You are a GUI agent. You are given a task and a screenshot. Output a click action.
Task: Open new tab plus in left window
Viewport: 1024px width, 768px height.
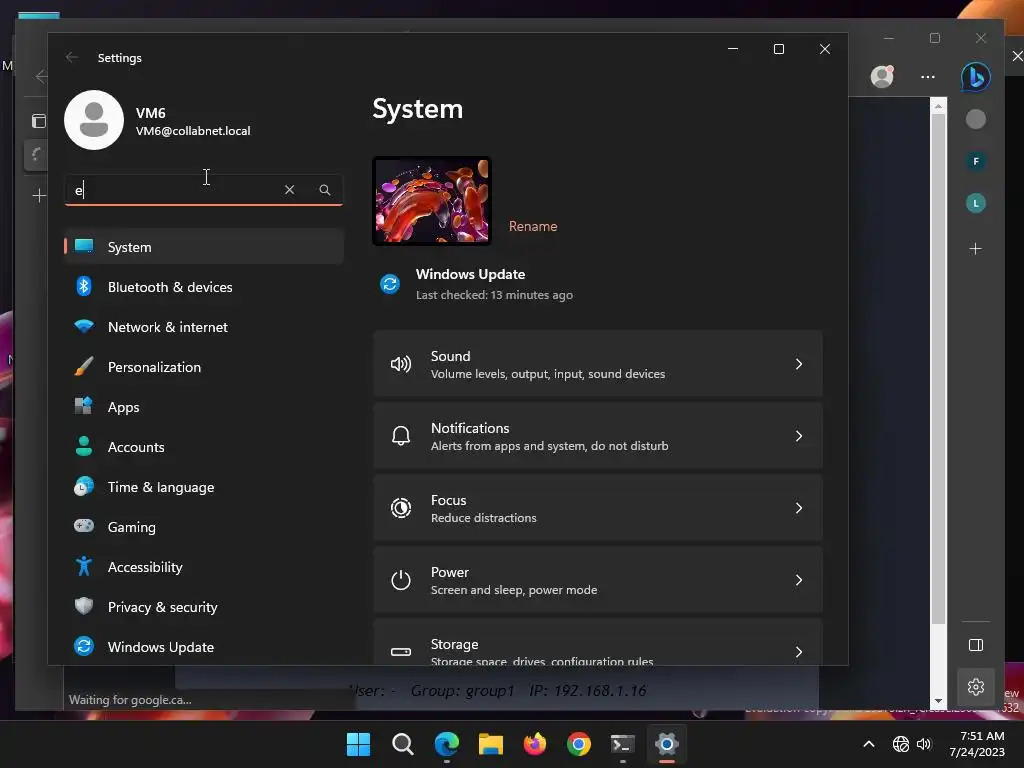pos(39,195)
